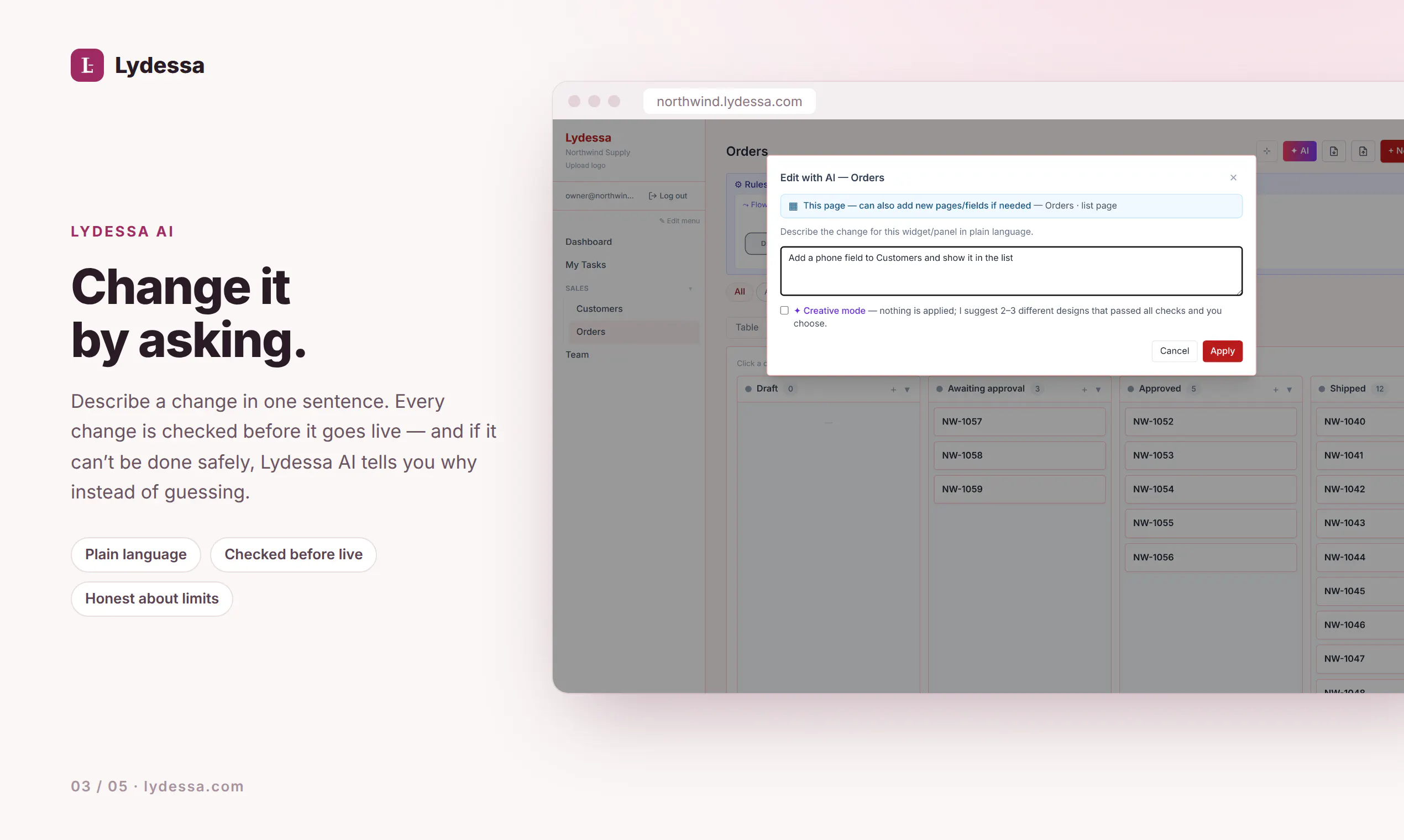
Task: Click the file upload (export) icon
Action: (1363, 151)
